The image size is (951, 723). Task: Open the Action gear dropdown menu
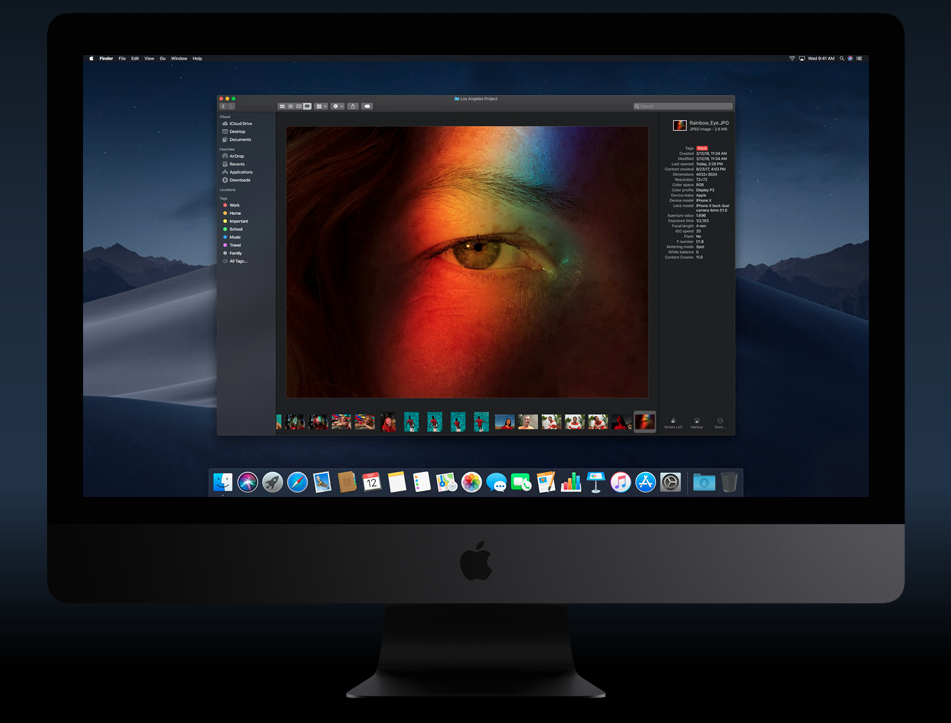click(x=337, y=106)
